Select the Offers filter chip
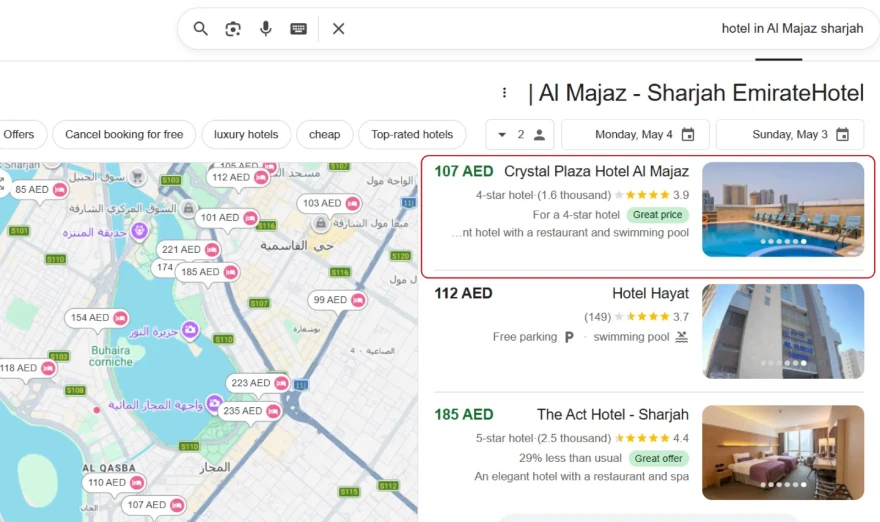Screen dimensions: 880x522 tap(19, 135)
